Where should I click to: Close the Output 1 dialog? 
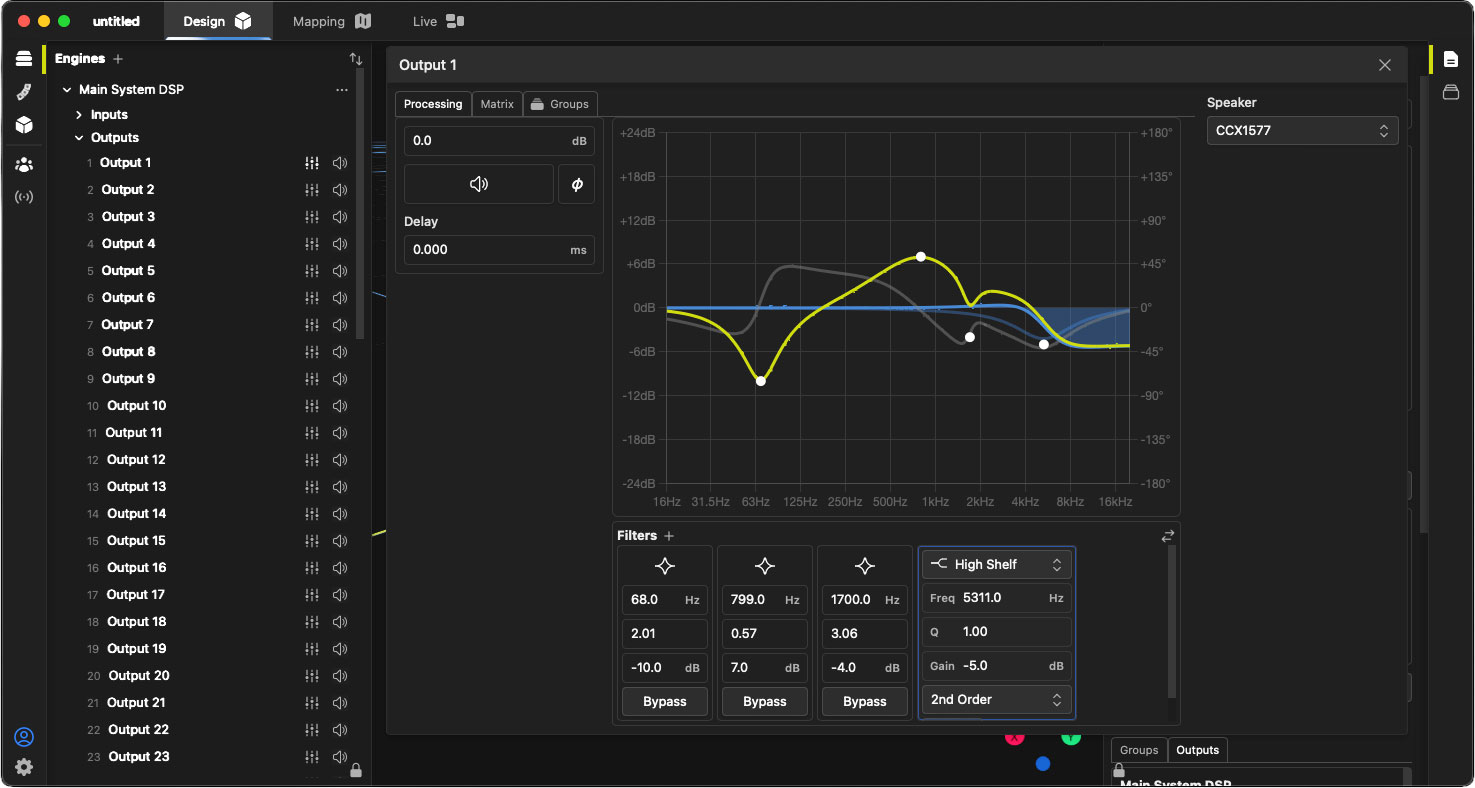pyautogui.click(x=1385, y=65)
